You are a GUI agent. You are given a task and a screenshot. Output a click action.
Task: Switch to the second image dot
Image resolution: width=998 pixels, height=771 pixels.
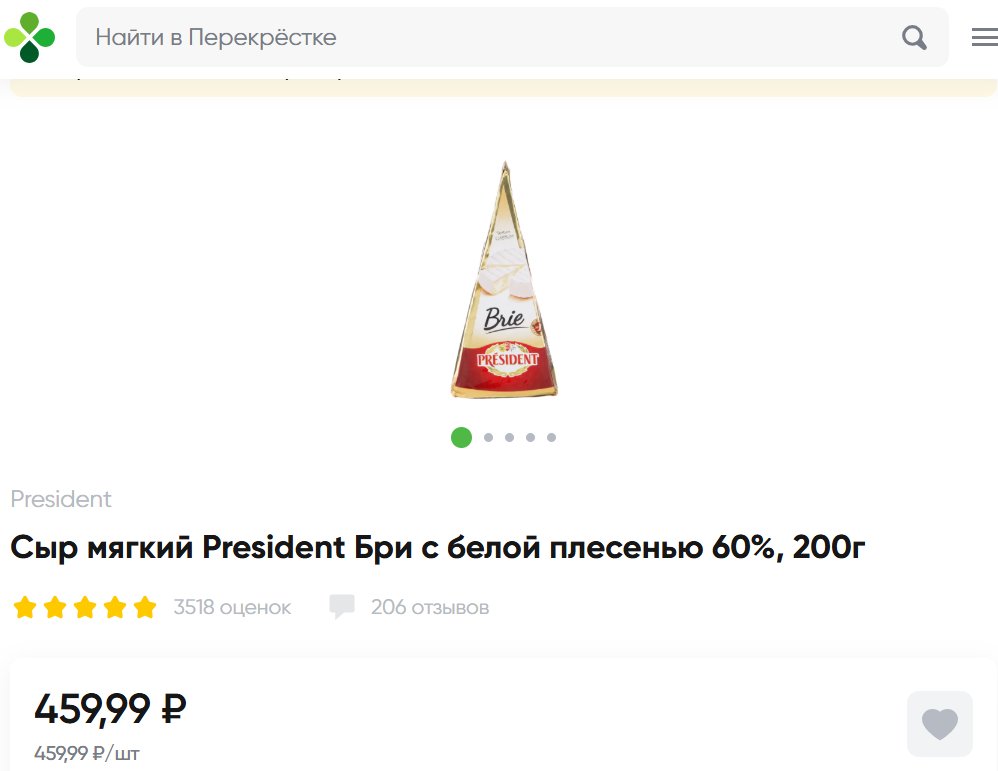(488, 437)
